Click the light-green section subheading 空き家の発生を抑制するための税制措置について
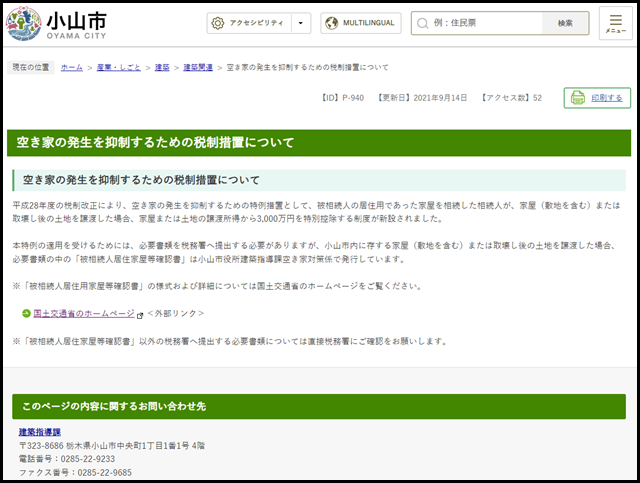 click(319, 180)
